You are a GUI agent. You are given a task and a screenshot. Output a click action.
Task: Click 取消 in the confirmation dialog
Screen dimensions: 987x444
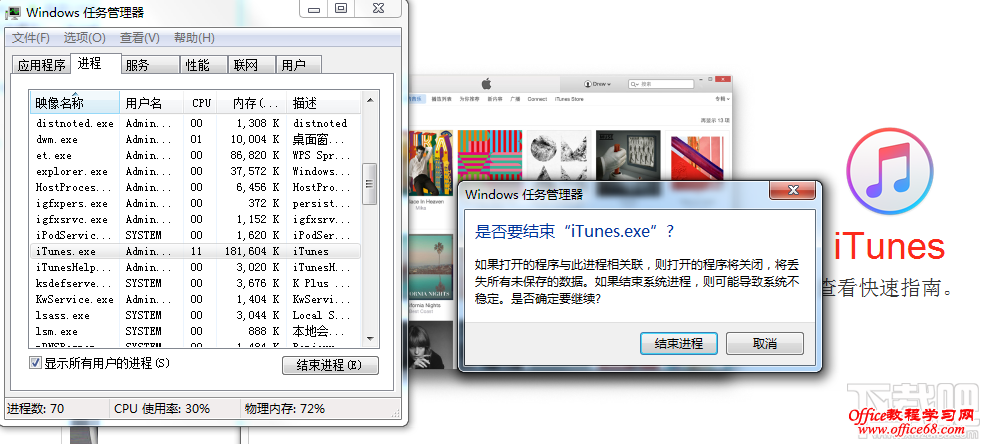(x=765, y=343)
